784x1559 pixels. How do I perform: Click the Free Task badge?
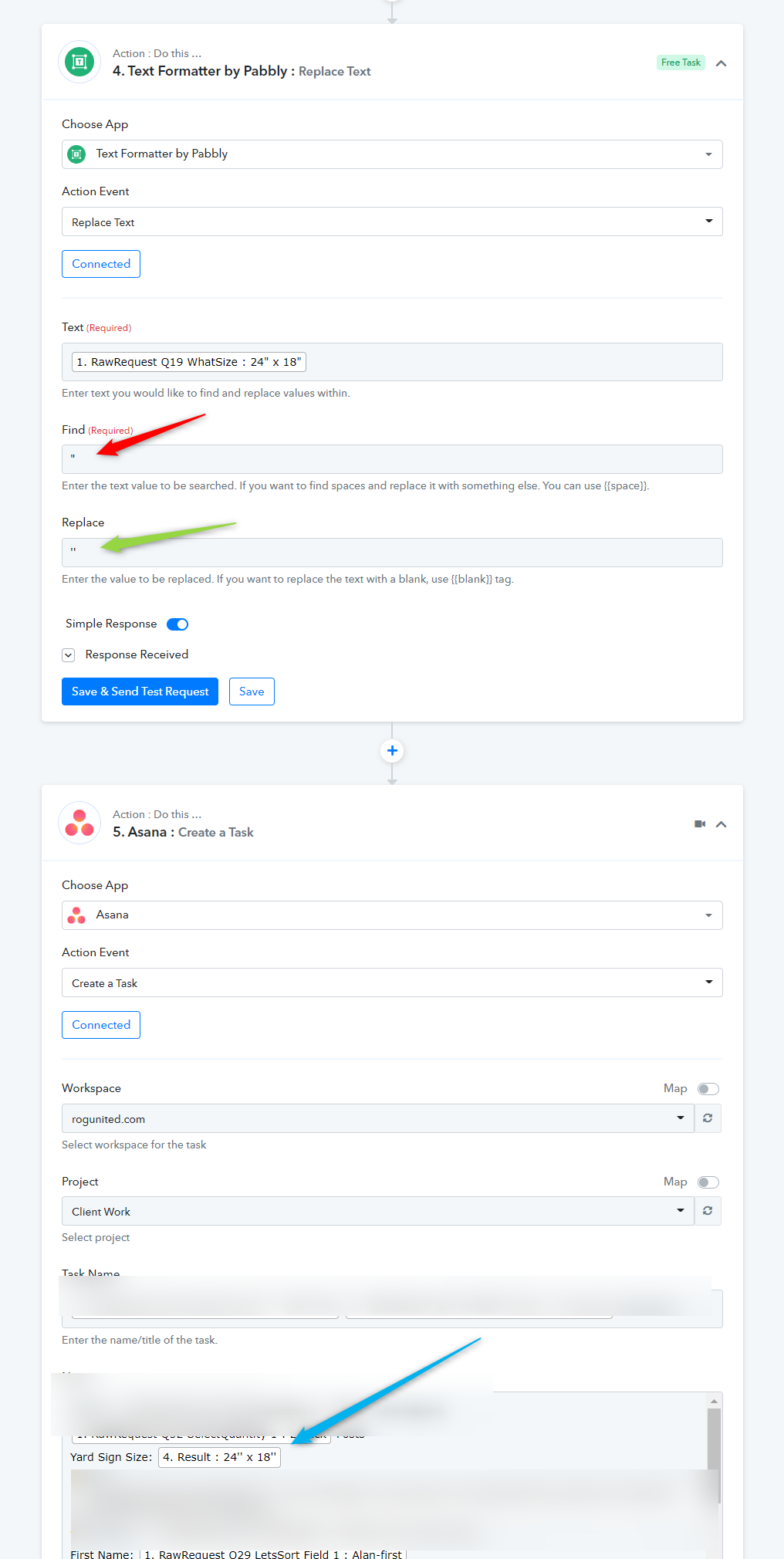pos(681,63)
